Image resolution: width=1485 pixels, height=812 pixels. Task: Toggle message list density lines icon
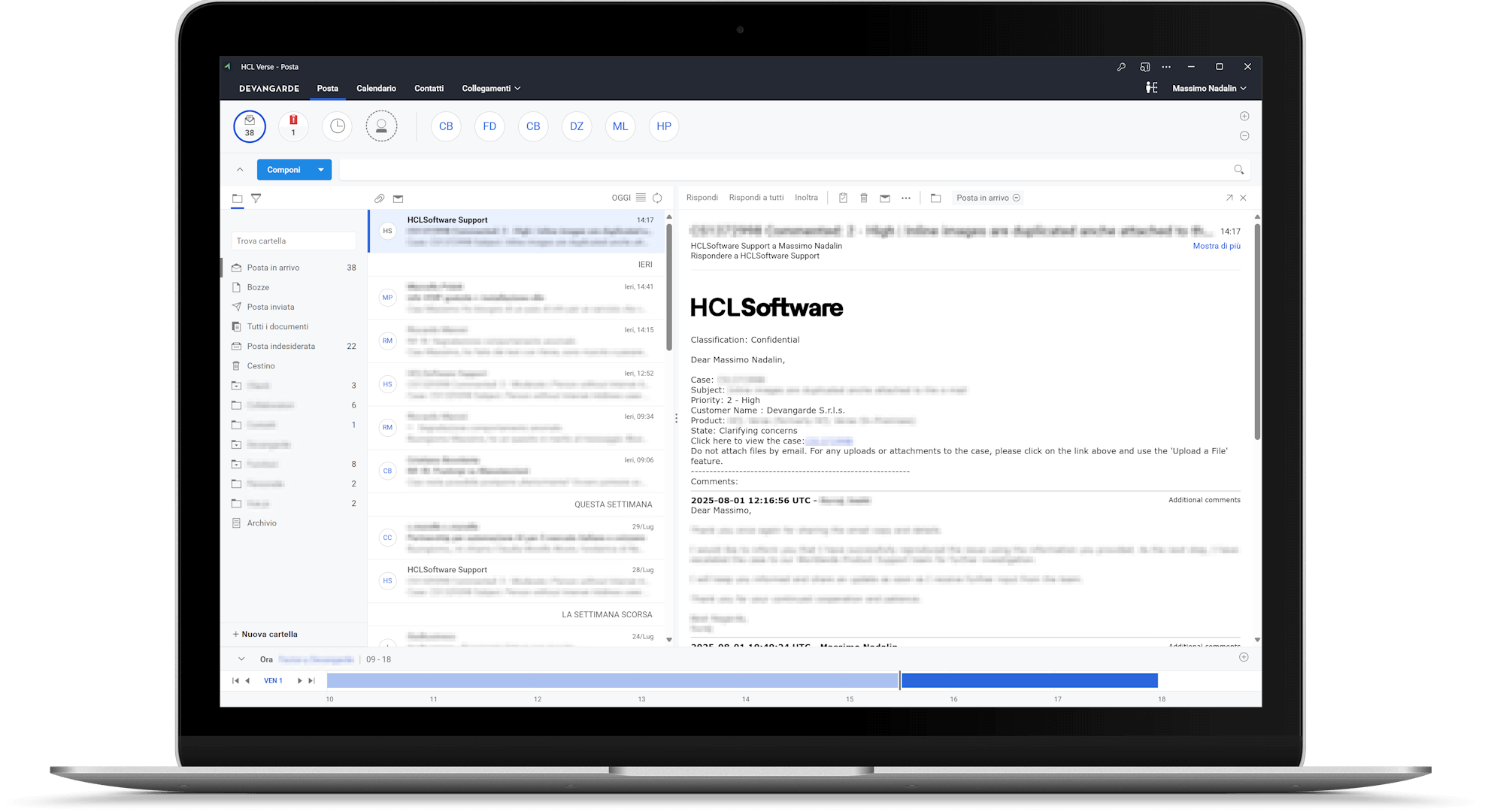click(x=641, y=198)
